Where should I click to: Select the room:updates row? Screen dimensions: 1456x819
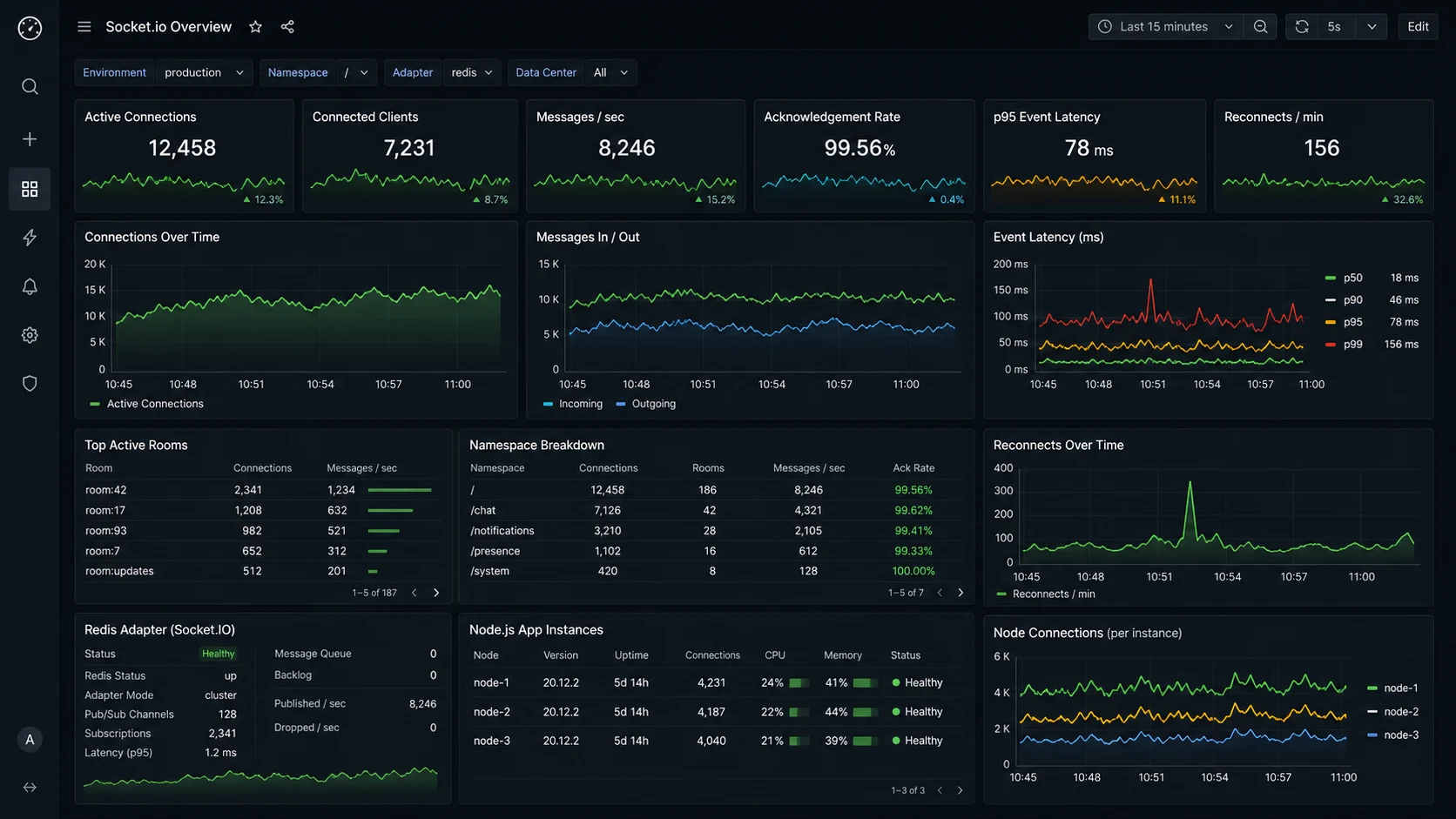coord(263,571)
